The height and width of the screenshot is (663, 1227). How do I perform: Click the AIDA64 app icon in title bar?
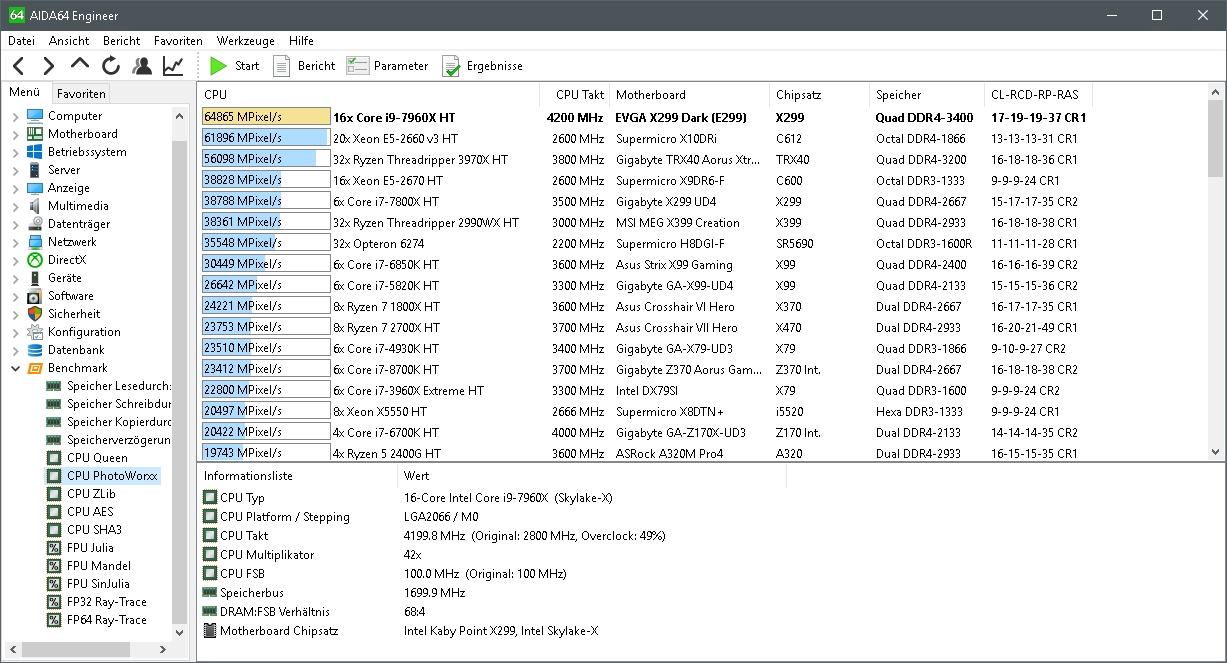tap(17, 15)
